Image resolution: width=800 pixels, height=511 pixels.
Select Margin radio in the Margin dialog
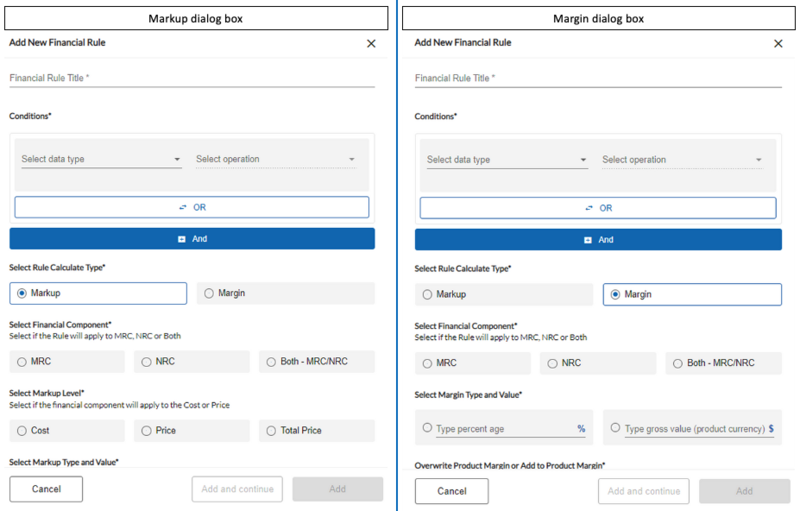[615, 294]
